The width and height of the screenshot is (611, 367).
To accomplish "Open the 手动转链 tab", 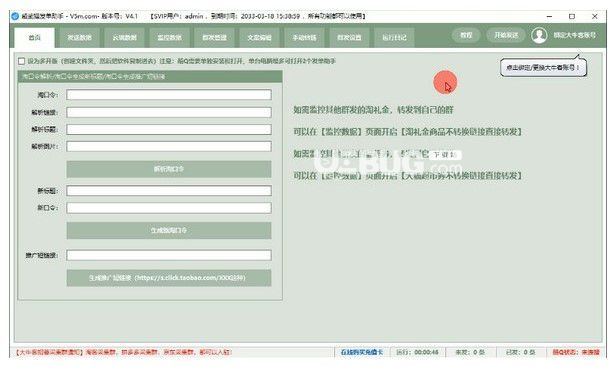I will click(x=304, y=38).
